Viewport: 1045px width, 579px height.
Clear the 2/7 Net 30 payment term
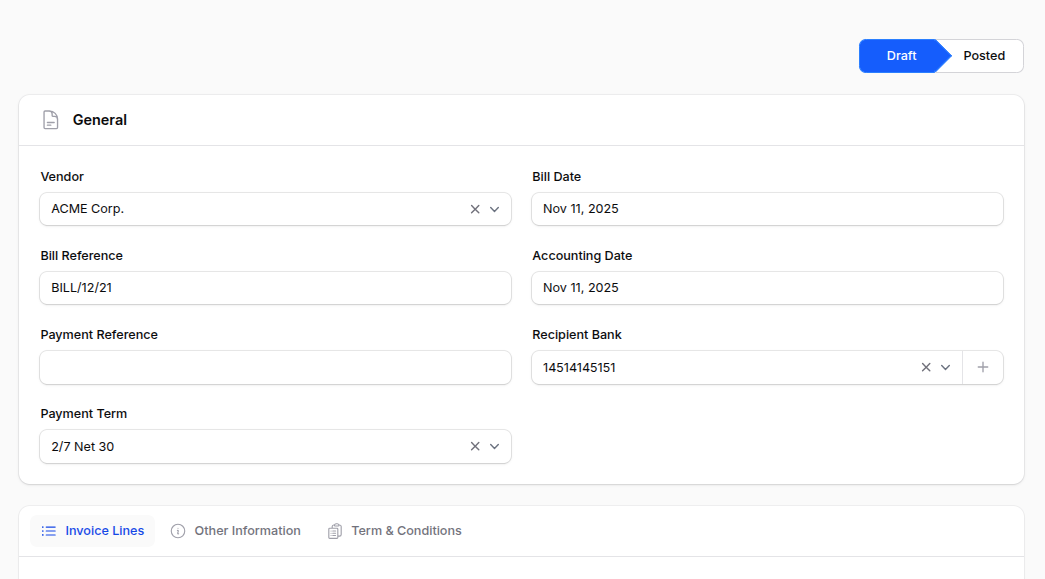(475, 446)
